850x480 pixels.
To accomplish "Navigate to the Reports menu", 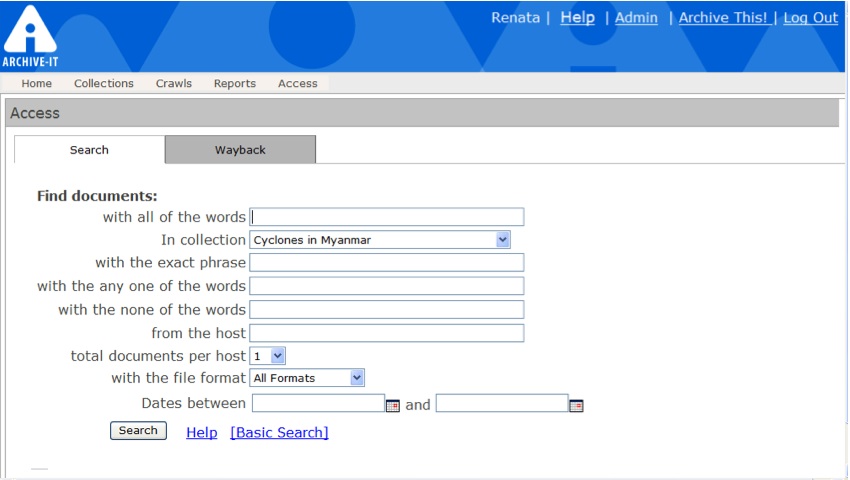I will (235, 84).
